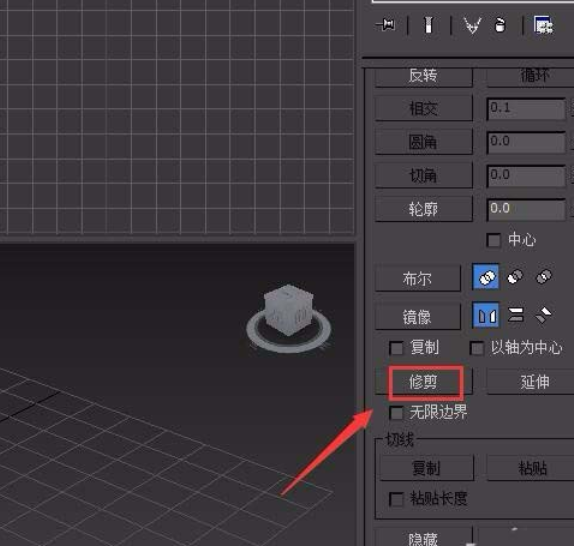574x546 pixels.
Task: Click the 切角 value input field
Action: click(526, 176)
